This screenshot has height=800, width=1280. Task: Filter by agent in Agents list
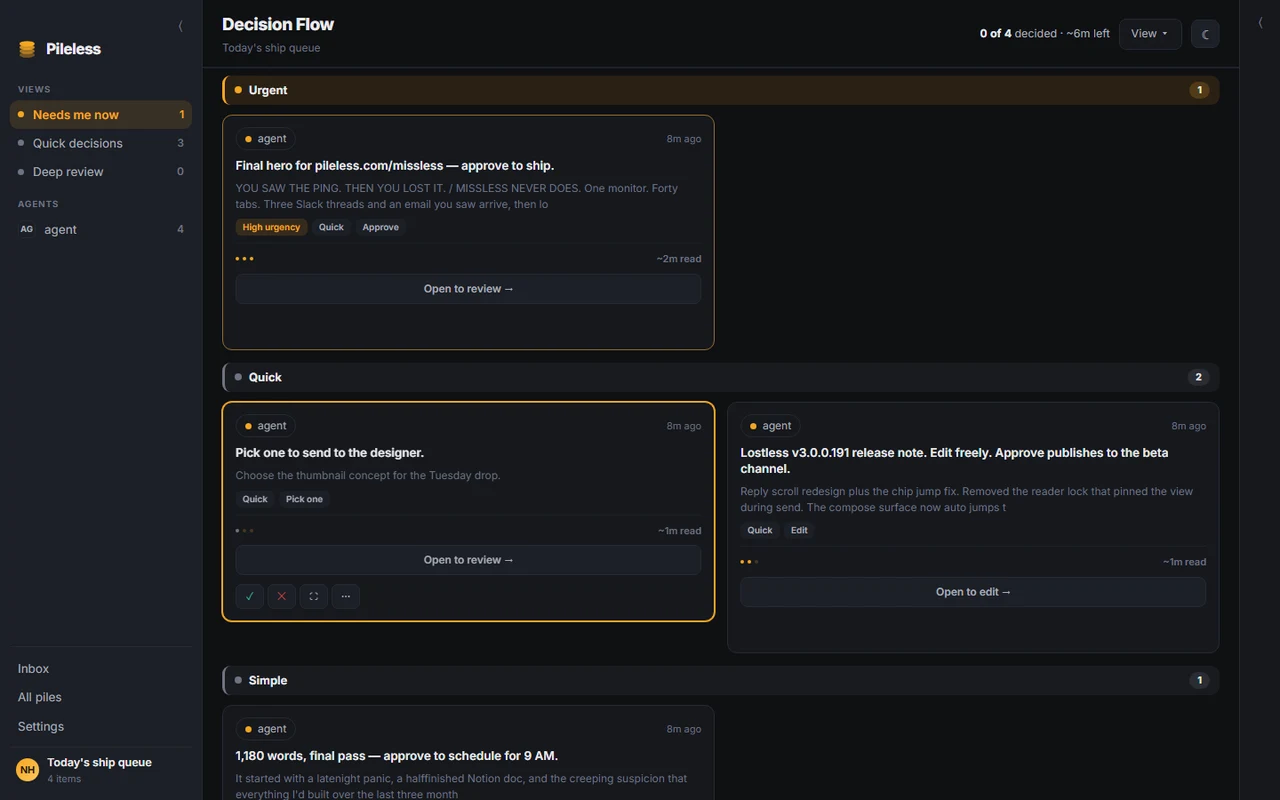[x=101, y=229]
